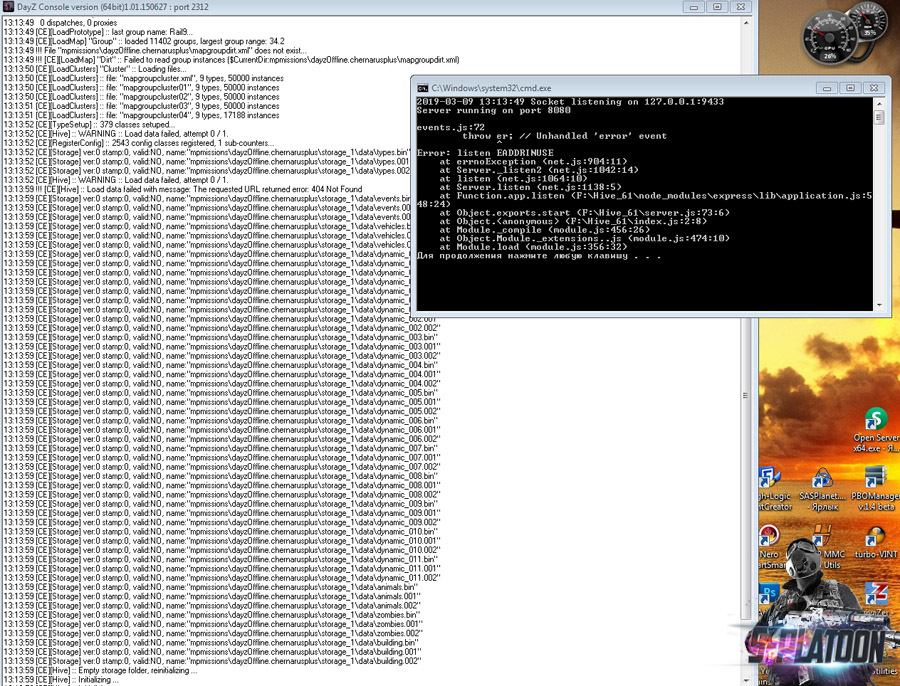Screen dimensions: 900x686
Task: Close the cmd.exe window
Action: coord(874,88)
